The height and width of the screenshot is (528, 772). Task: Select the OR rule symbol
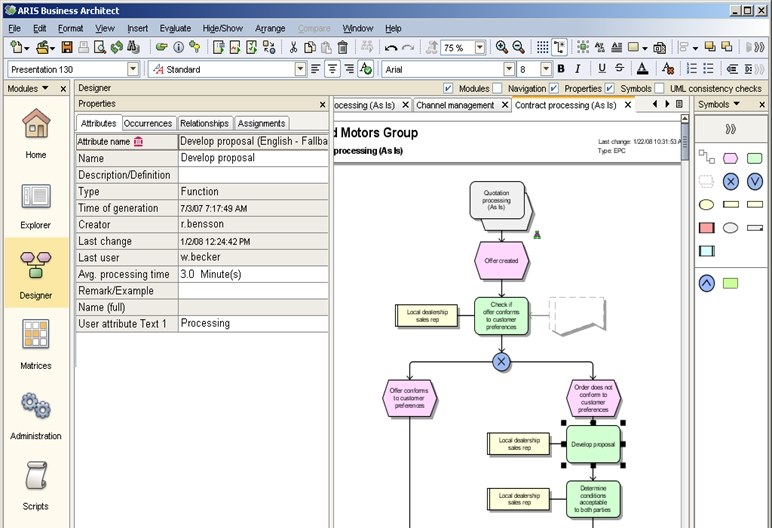pos(755,182)
